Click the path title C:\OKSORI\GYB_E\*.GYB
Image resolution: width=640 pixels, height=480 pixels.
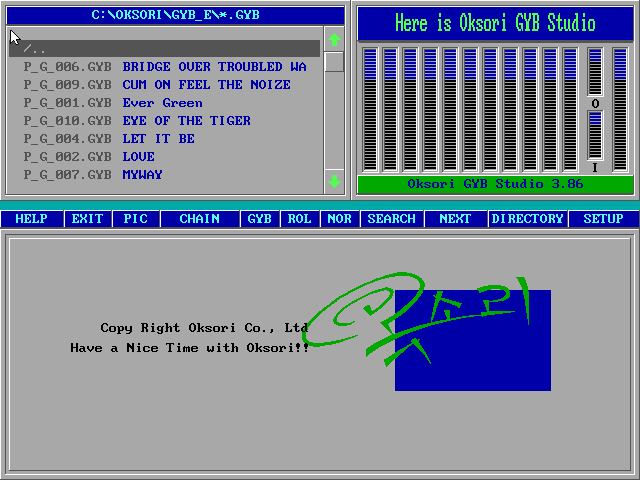[x=176, y=15]
